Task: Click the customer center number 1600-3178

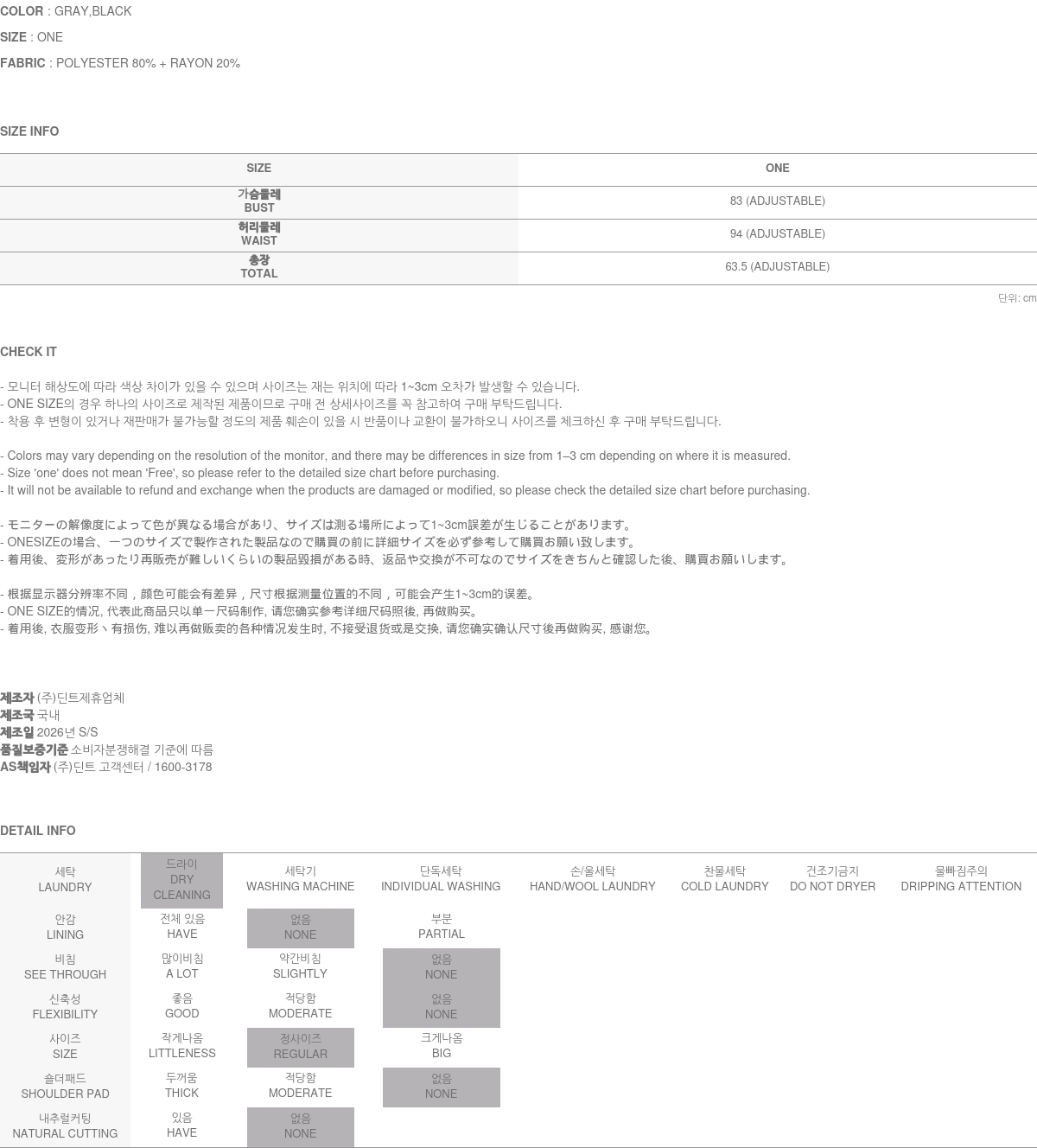Action: (x=183, y=768)
